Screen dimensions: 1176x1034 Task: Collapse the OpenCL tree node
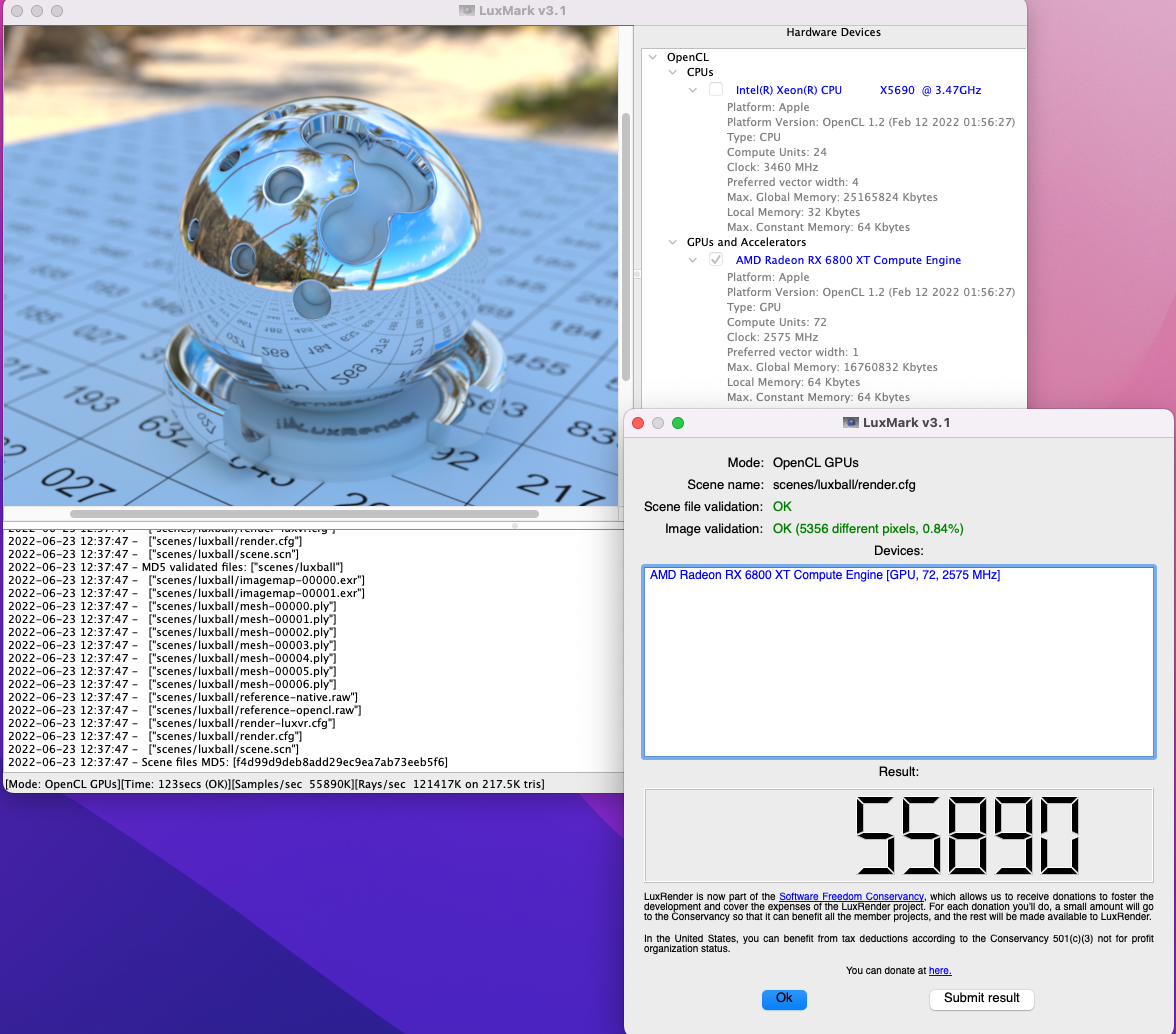click(x=652, y=57)
